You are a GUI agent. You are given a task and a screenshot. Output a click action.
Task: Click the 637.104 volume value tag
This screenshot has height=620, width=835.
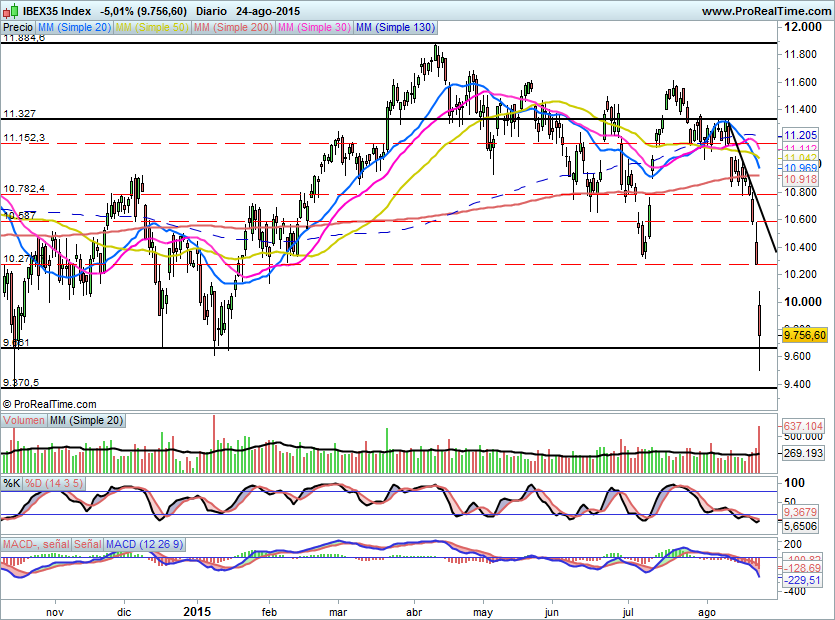803,426
